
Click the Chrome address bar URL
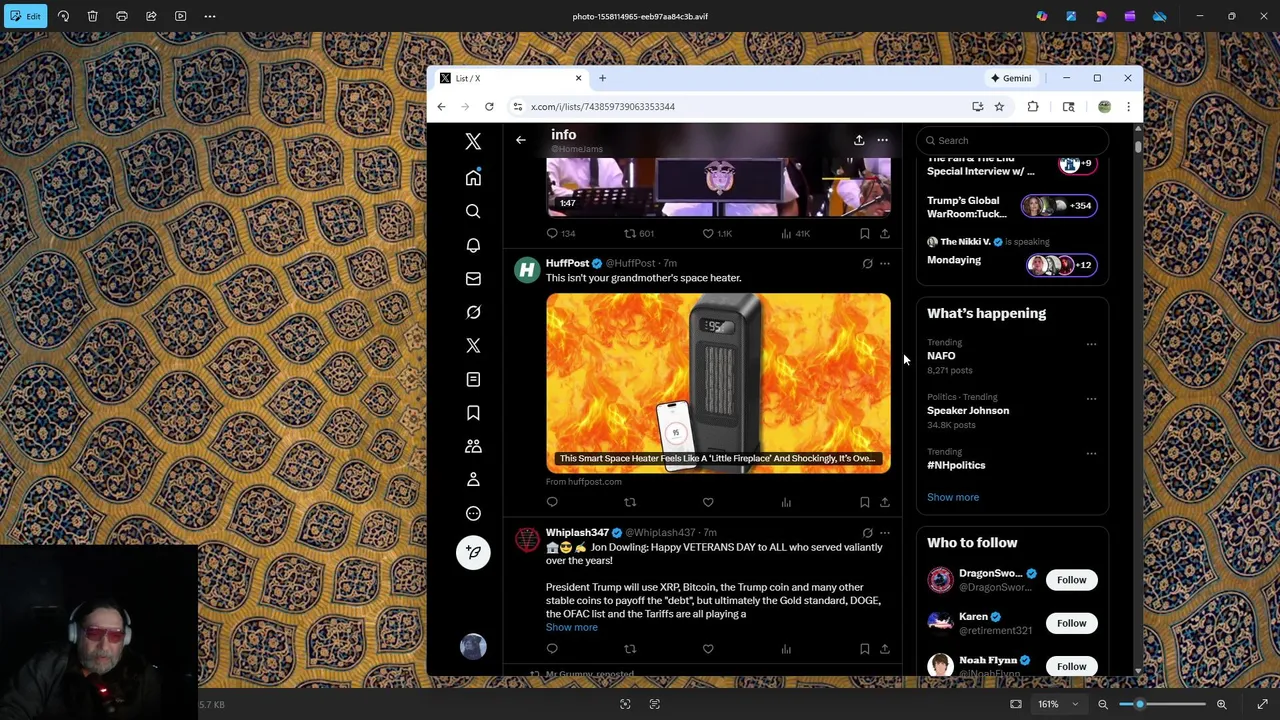pyautogui.click(x=603, y=107)
